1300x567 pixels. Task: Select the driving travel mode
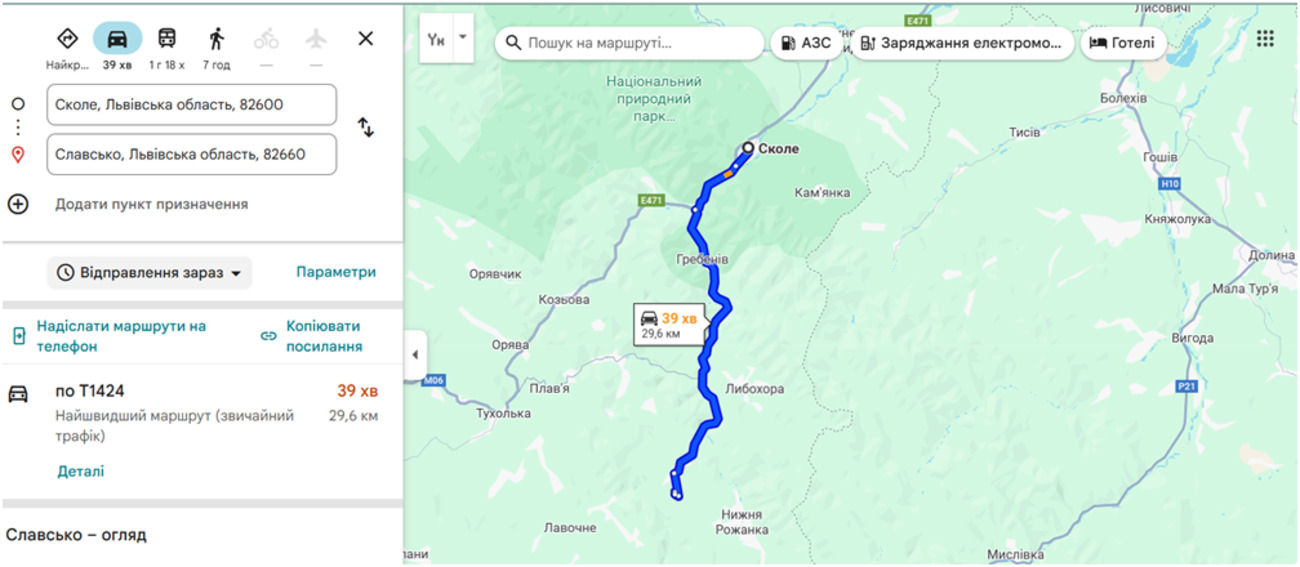tap(117, 40)
